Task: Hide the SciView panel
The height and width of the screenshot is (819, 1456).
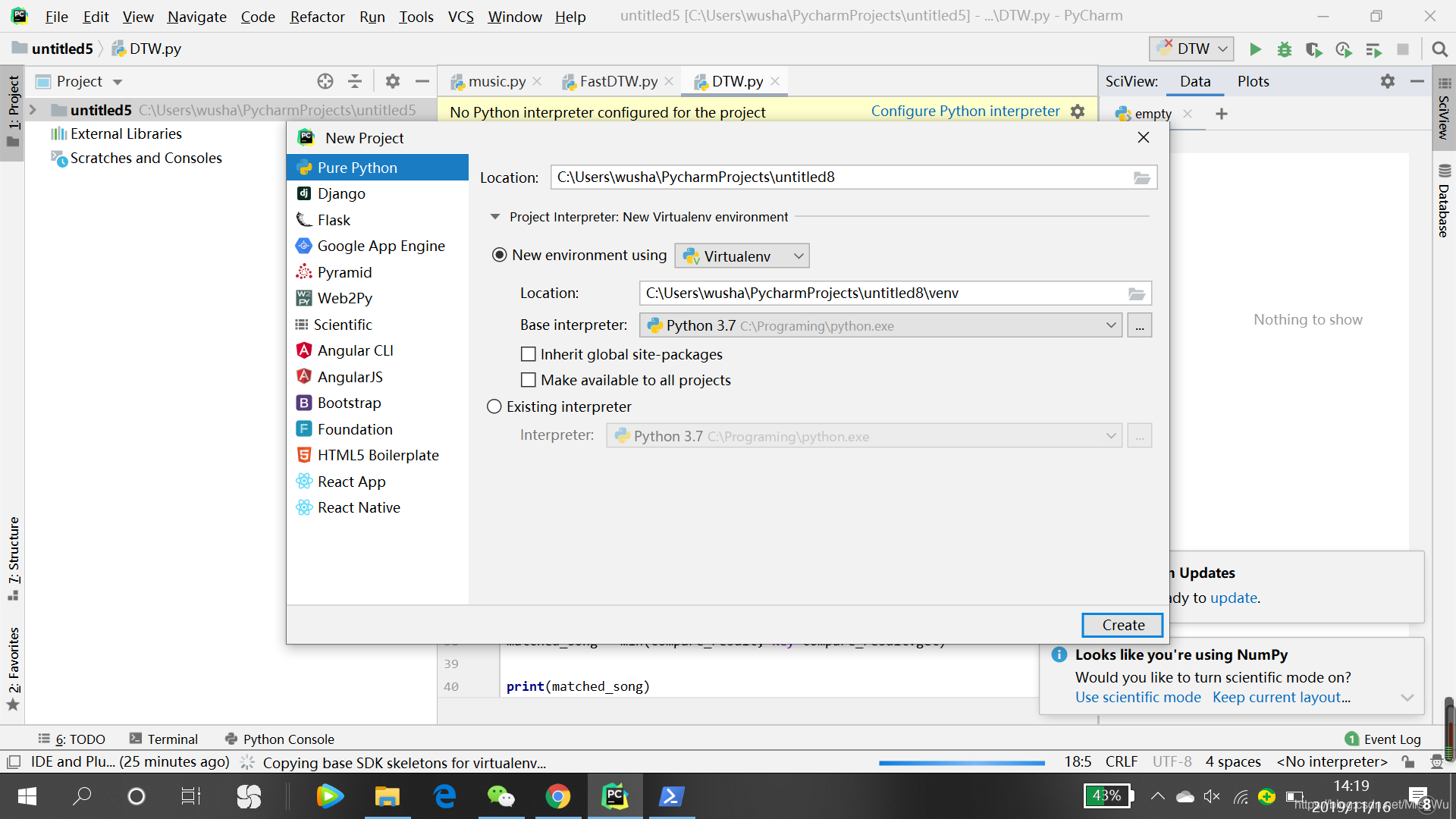Action: [1417, 81]
